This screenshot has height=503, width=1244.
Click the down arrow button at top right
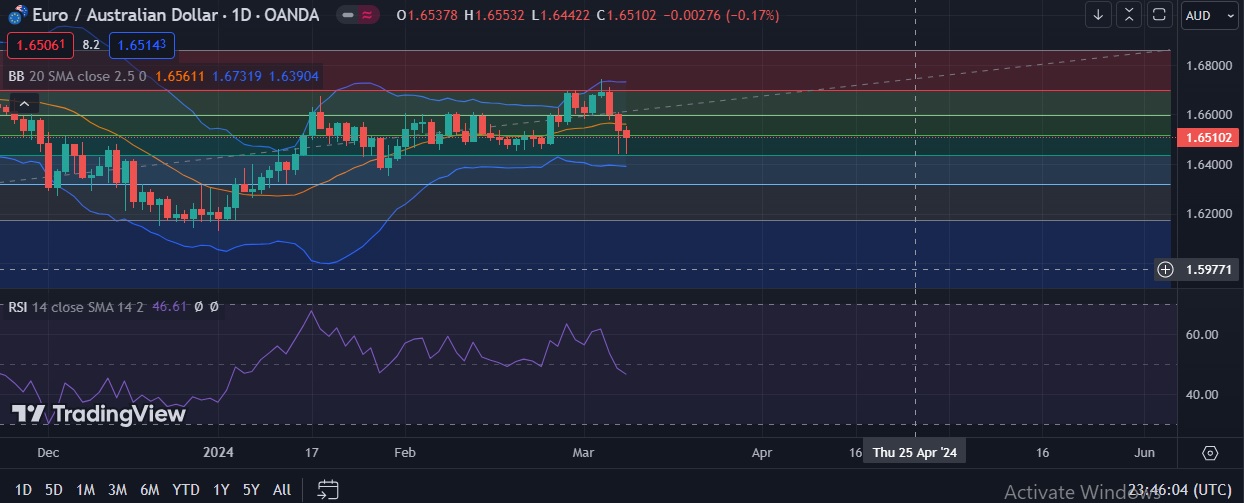1099,15
